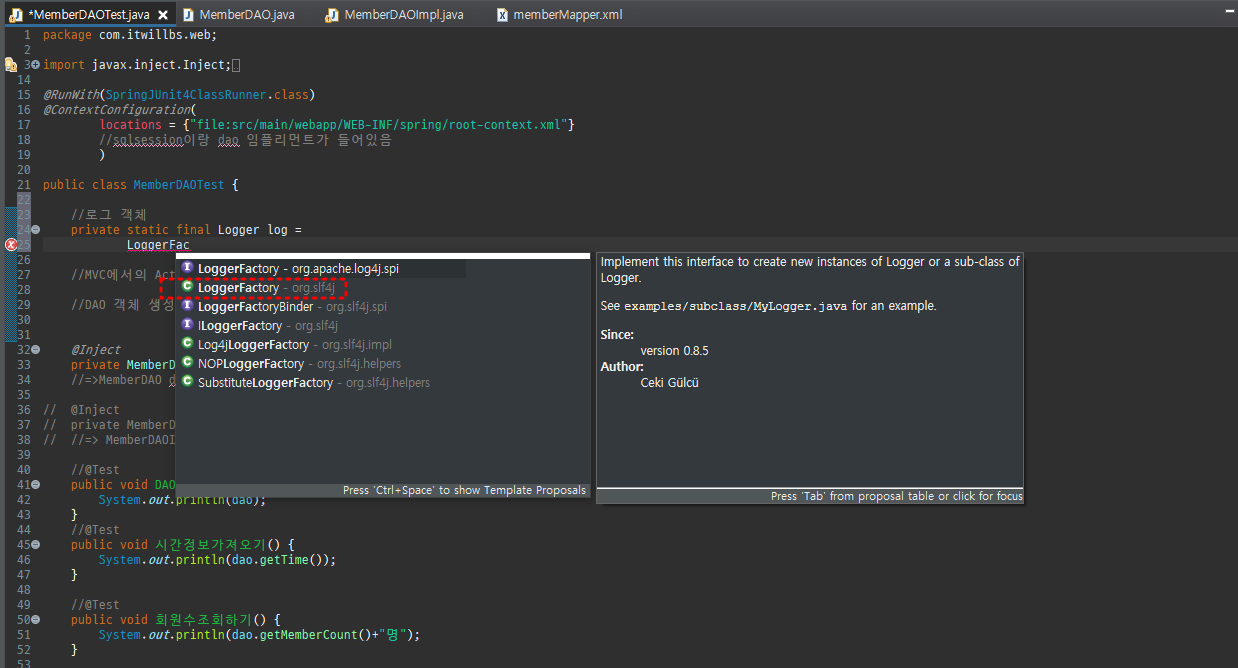Click '//@Test' comment on line 40
Viewport: 1238px width, 668px height.
(x=95, y=470)
